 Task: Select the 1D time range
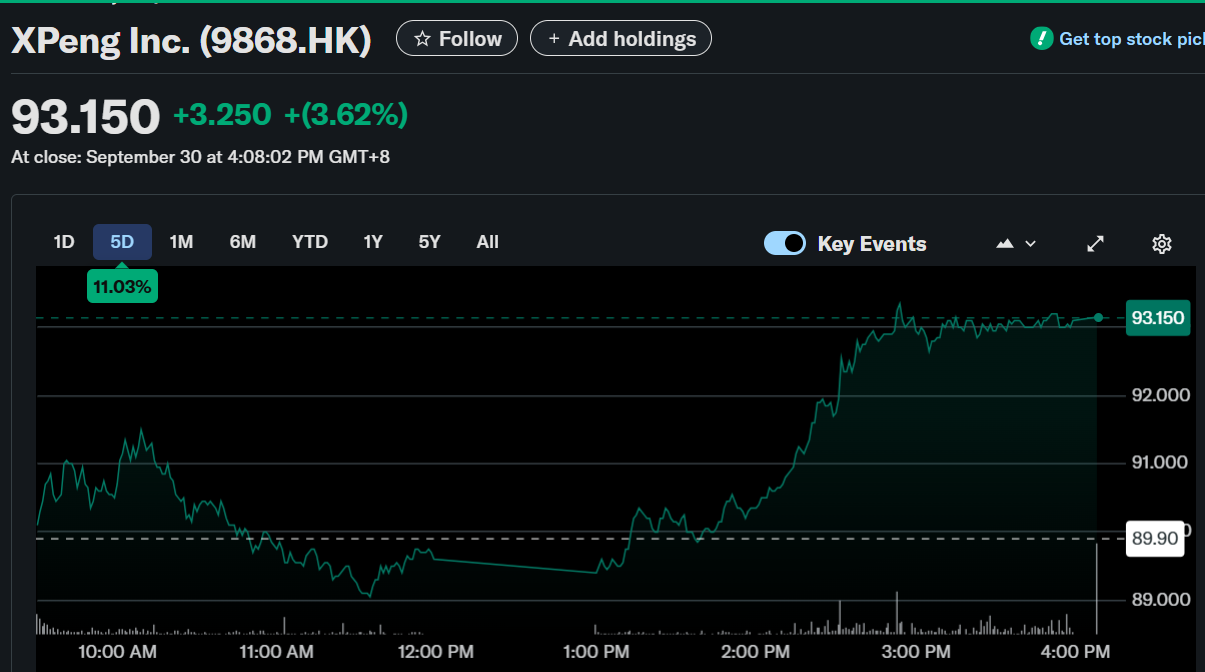coord(64,242)
